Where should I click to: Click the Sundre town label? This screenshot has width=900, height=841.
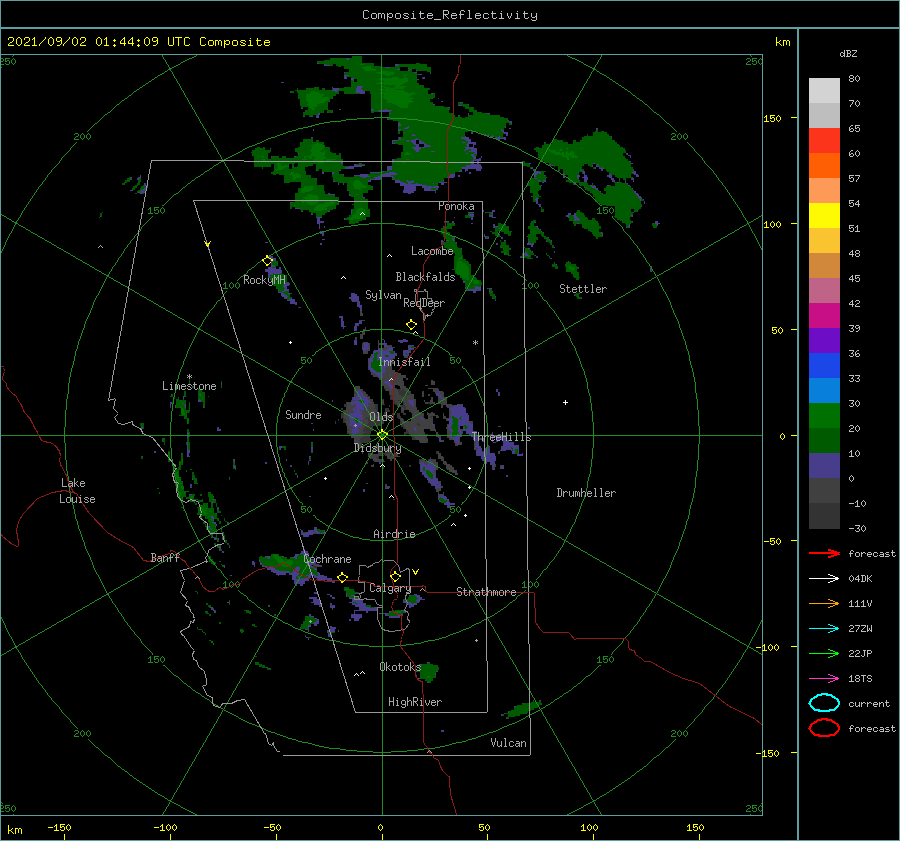(x=303, y=414)
